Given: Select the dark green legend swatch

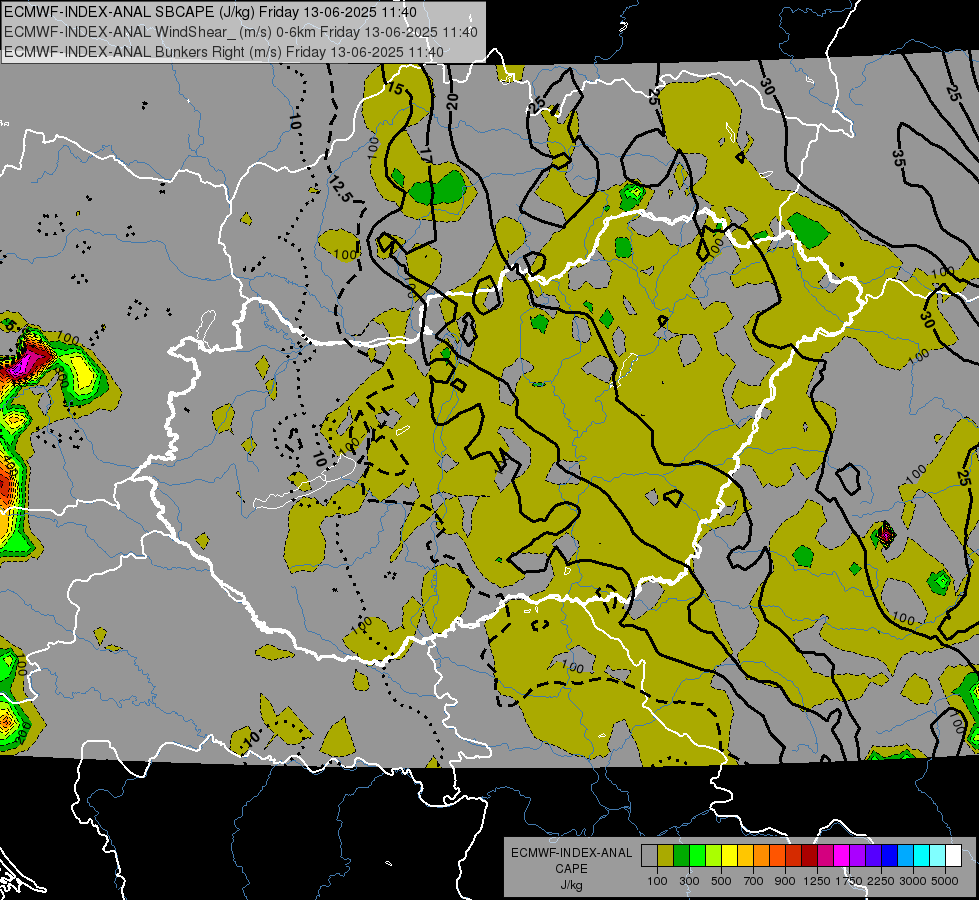Looking at the screenshot, I should tap(681, 856).
